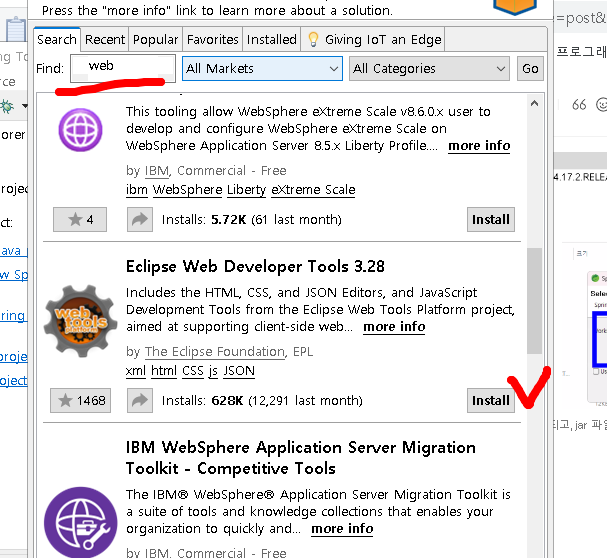Expand the All Markets dropdown

[262, 69]
